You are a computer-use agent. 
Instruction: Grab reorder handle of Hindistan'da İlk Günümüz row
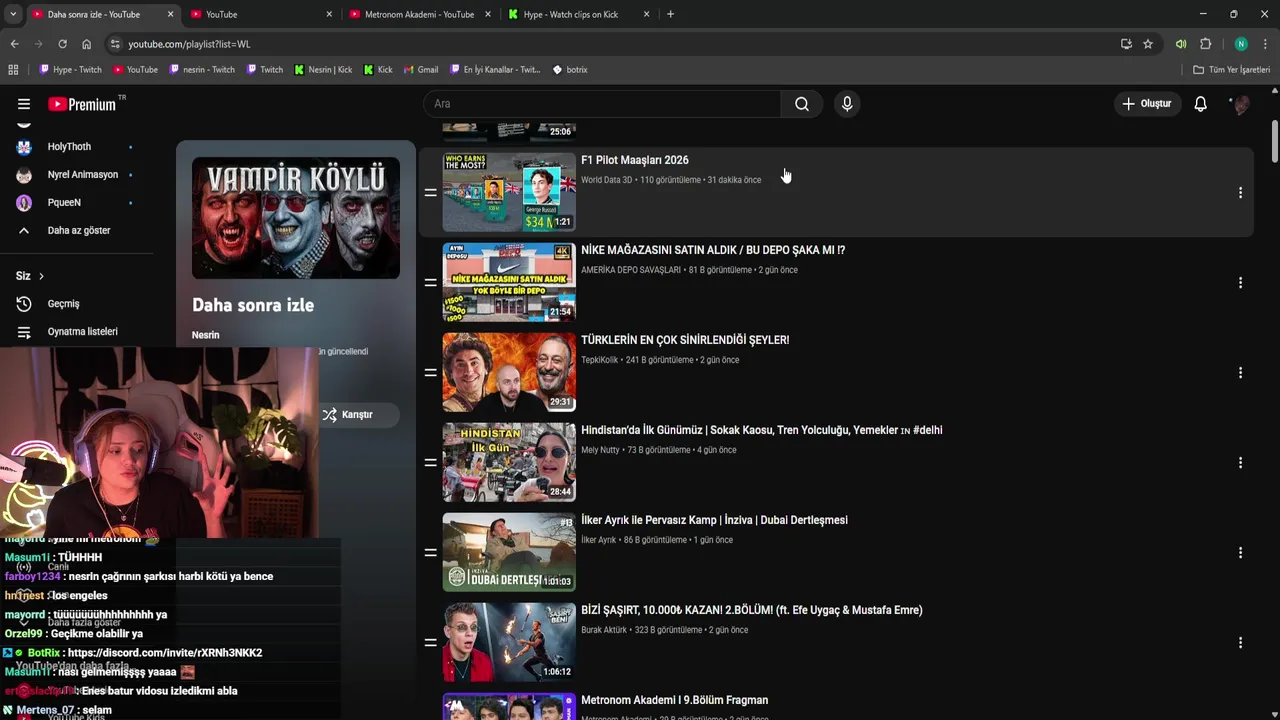coord(430,462)
